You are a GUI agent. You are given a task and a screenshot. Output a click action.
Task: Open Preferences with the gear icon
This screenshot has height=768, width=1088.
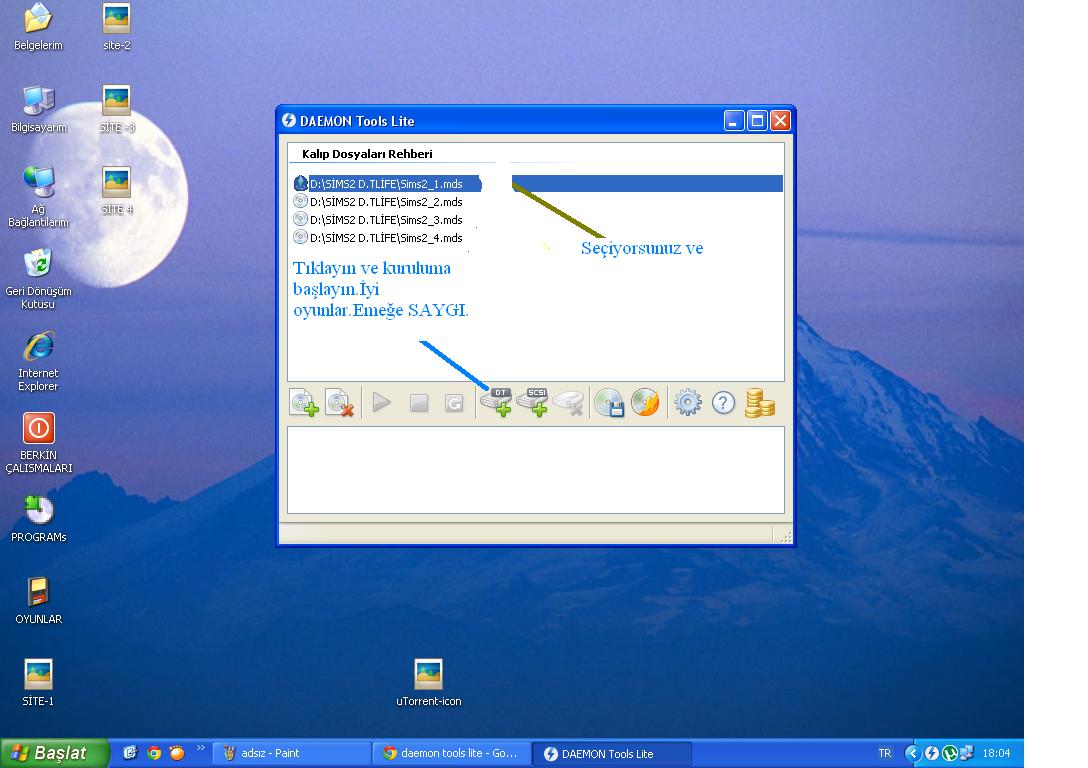[688, 402]
